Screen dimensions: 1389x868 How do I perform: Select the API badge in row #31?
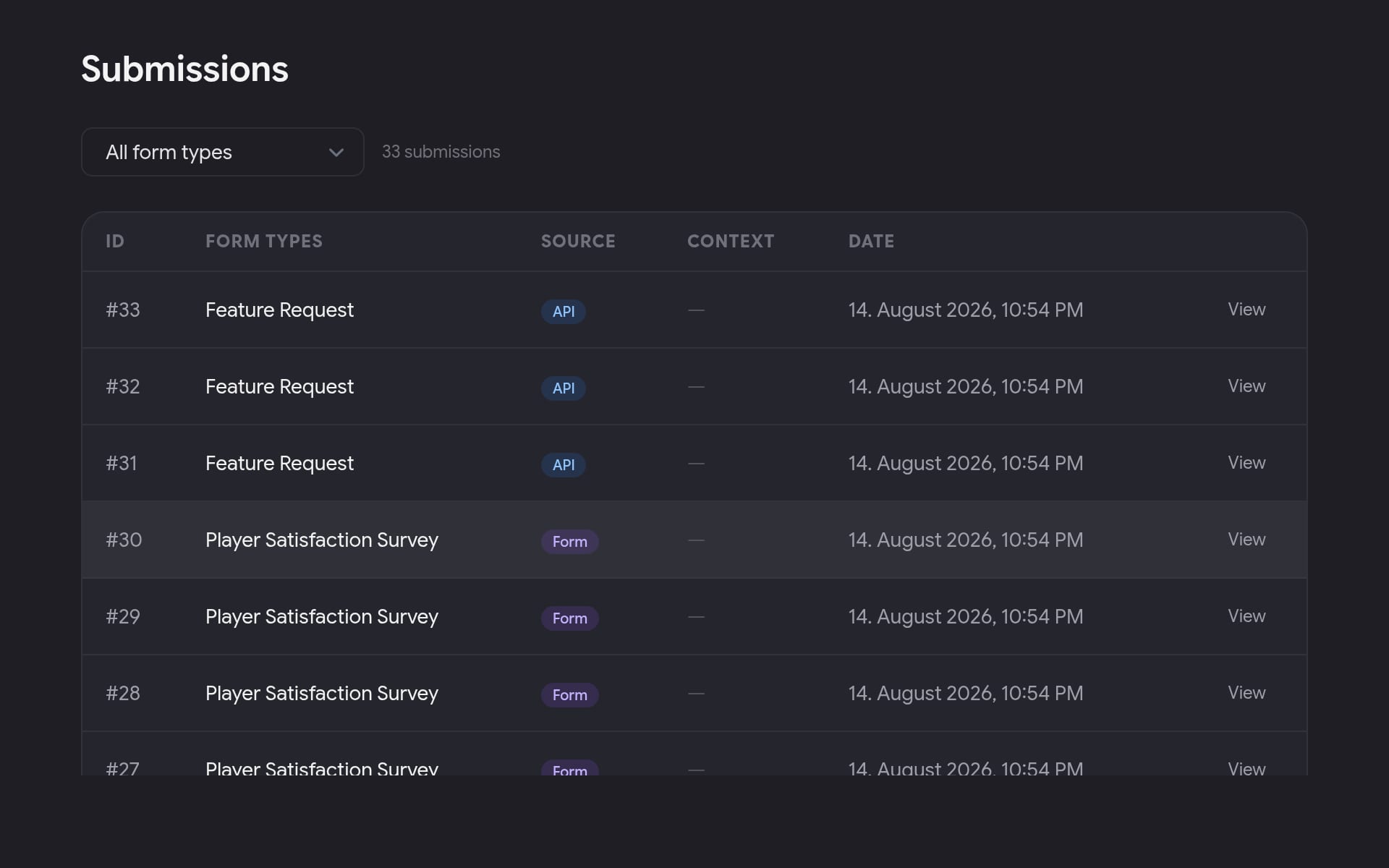[x=564, y=465]
